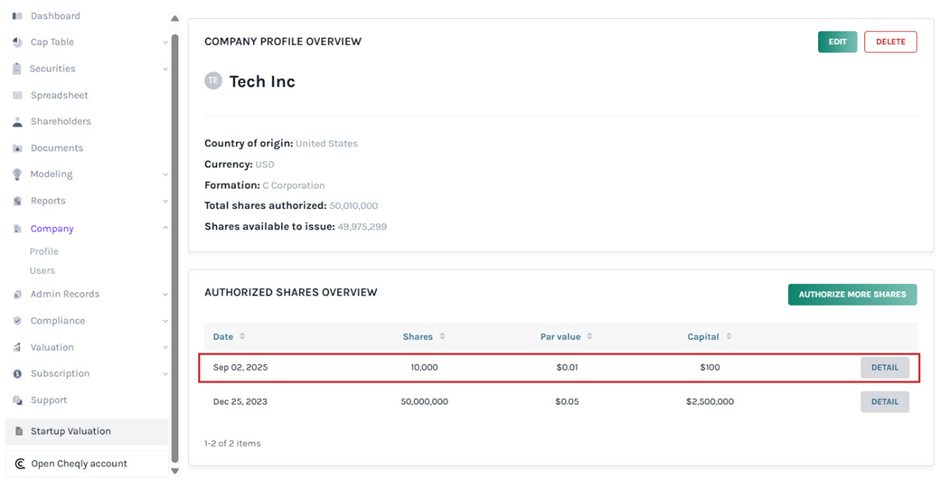940x480 pixels.
Task: Select Profile under the Company menu
Action: click(x=44, y=252)
